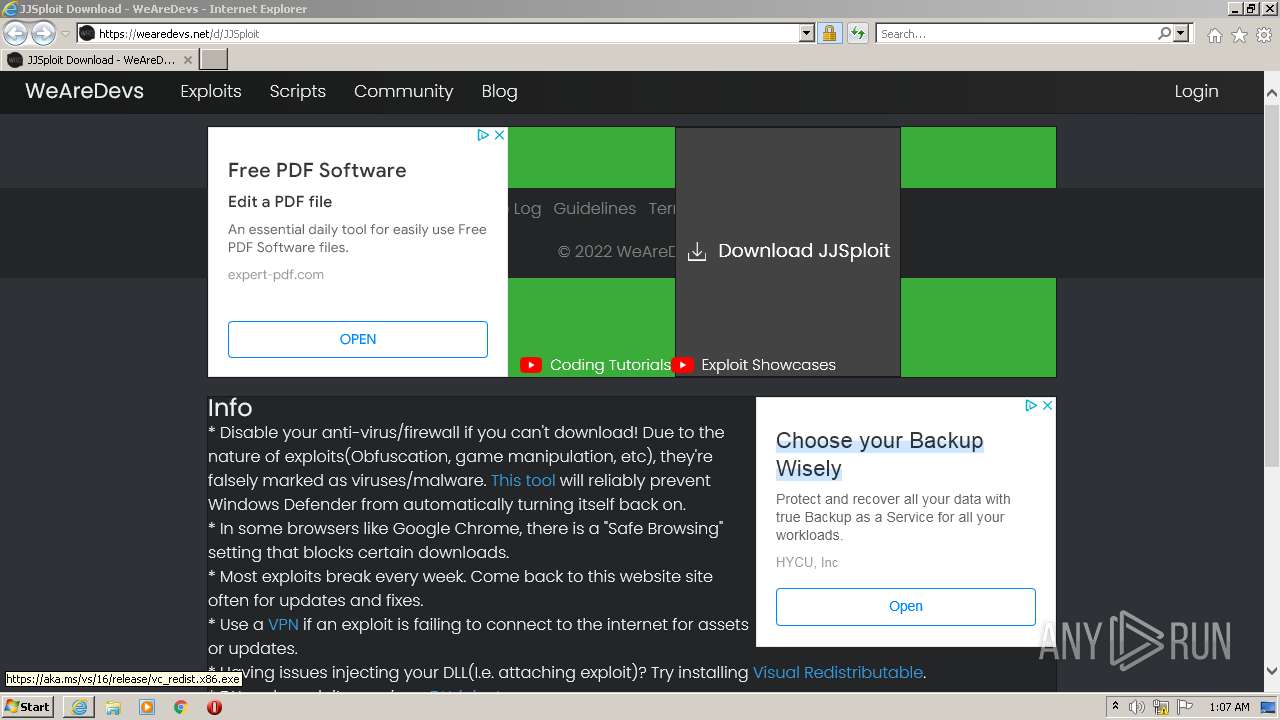Click the red Opera taskbar icon
Screen dimensions: 1280x720
214,707
